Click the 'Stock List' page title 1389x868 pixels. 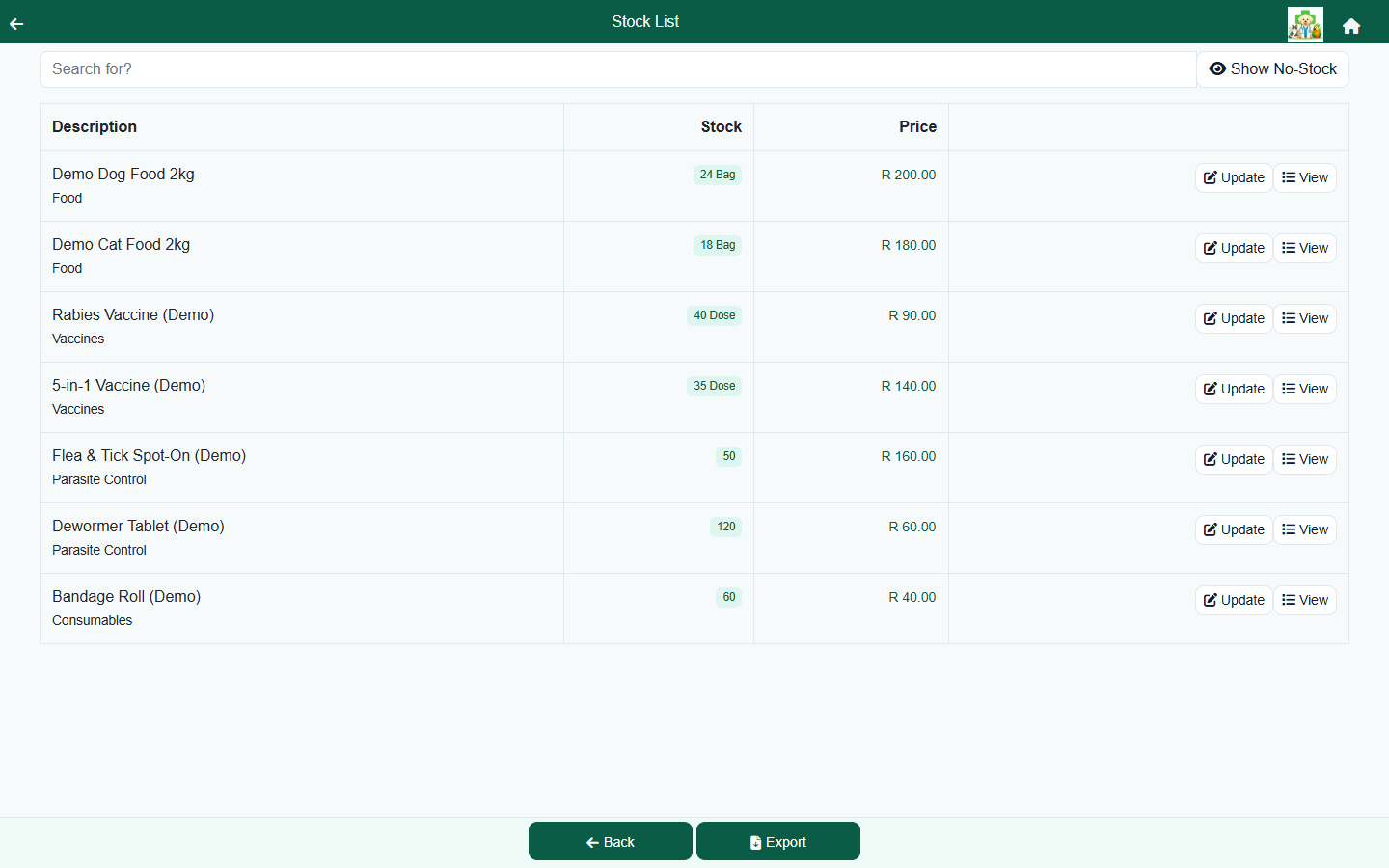645,21
